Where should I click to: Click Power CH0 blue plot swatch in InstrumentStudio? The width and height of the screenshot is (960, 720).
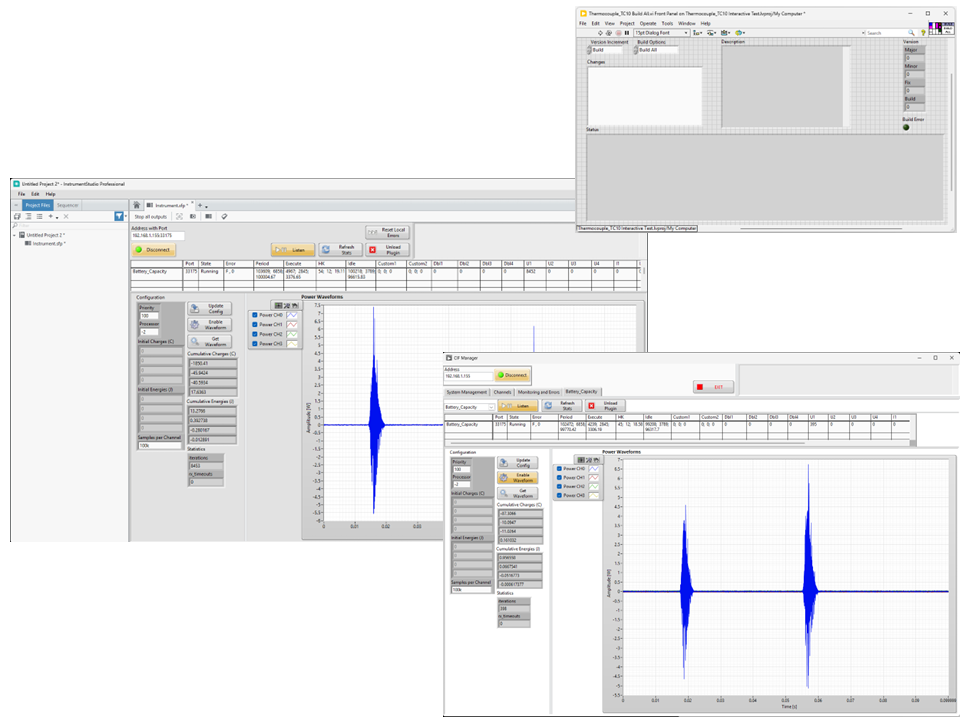[x=292, y=315]
